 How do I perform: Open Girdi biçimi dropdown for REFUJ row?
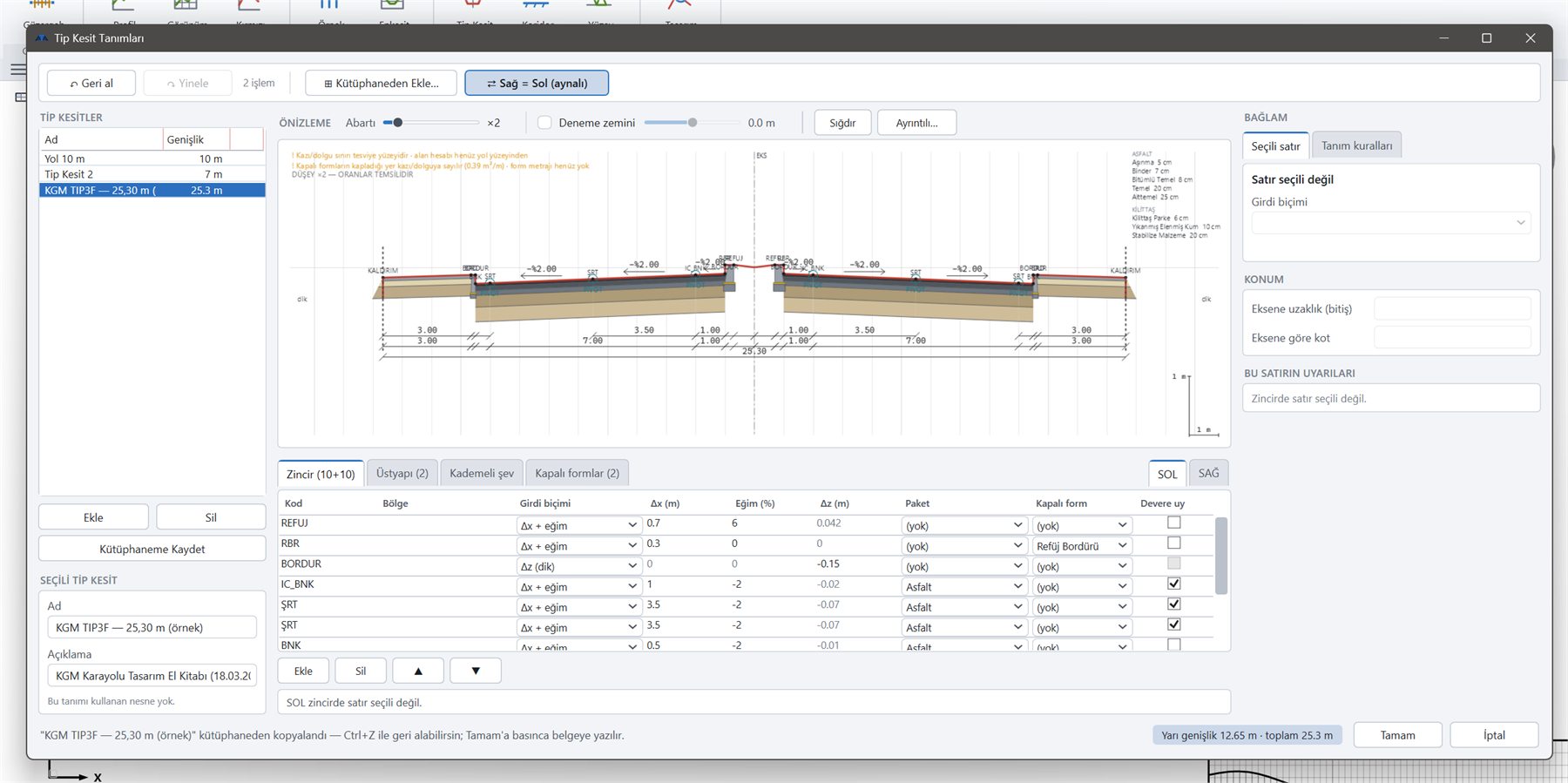pos(578,525)
